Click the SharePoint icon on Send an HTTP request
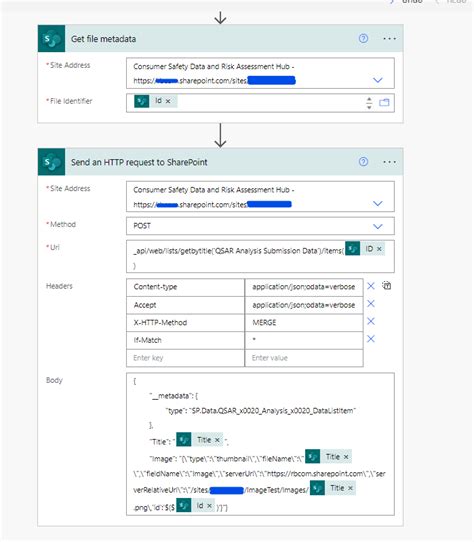 pos(51,162)
